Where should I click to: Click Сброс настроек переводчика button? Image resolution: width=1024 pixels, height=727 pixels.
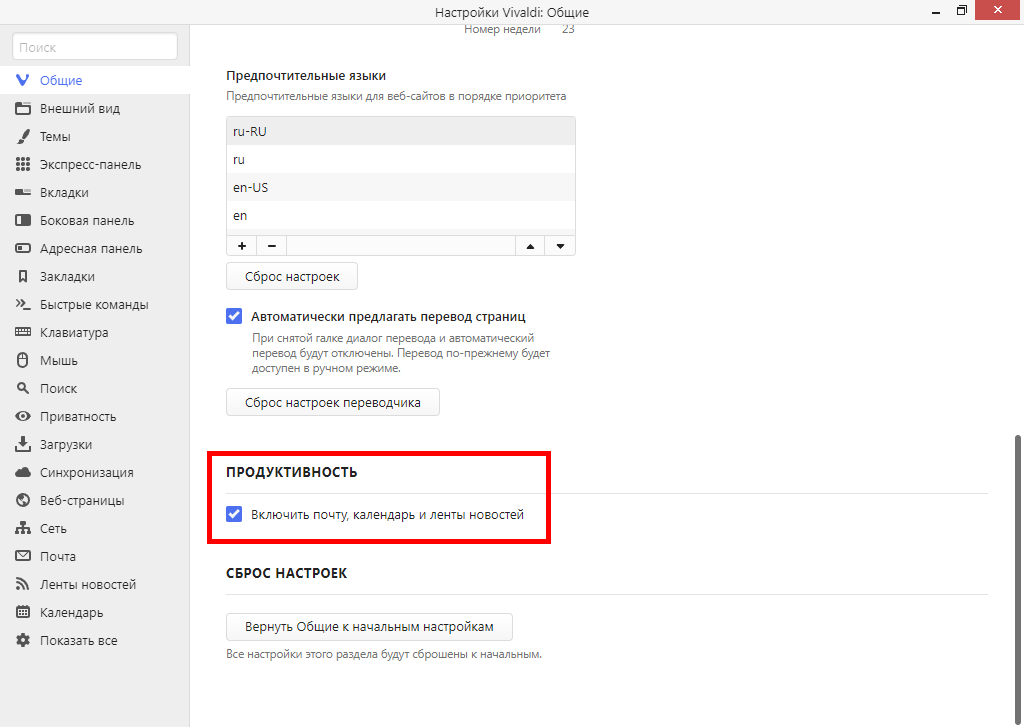pyautogui.click(x=333, y=403)
